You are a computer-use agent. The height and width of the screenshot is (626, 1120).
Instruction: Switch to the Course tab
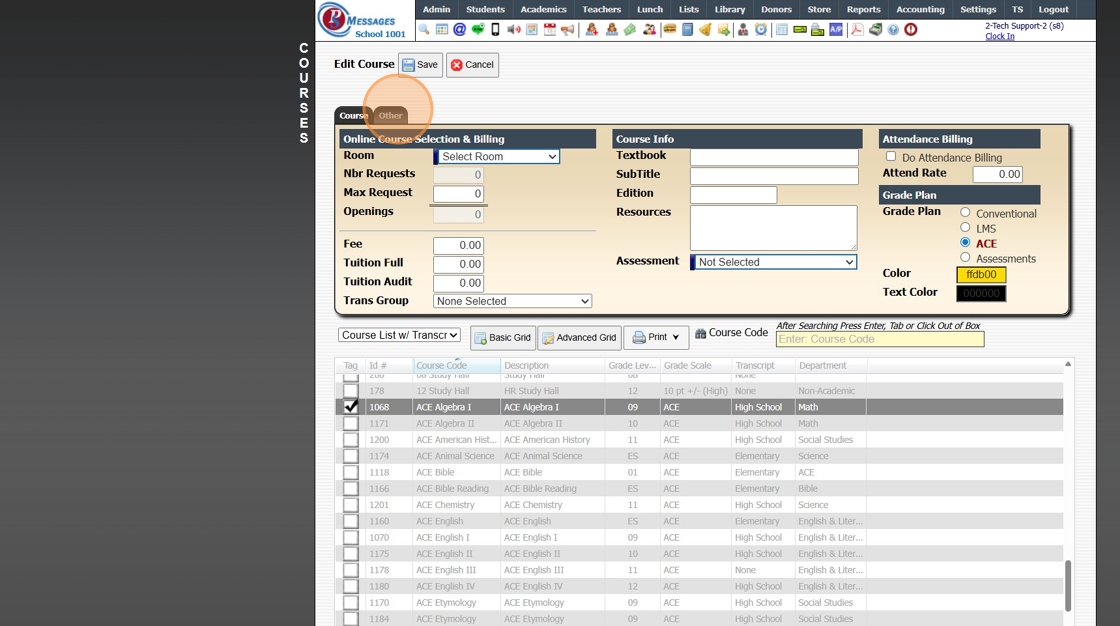[354, 115]
